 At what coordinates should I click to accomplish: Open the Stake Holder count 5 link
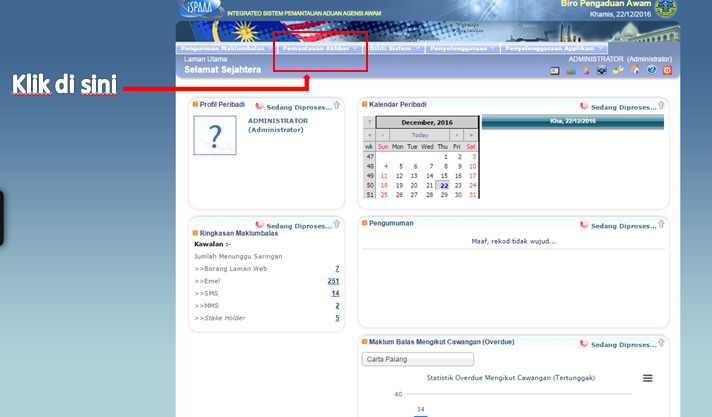pyautogui.click(x=337, y=318)
